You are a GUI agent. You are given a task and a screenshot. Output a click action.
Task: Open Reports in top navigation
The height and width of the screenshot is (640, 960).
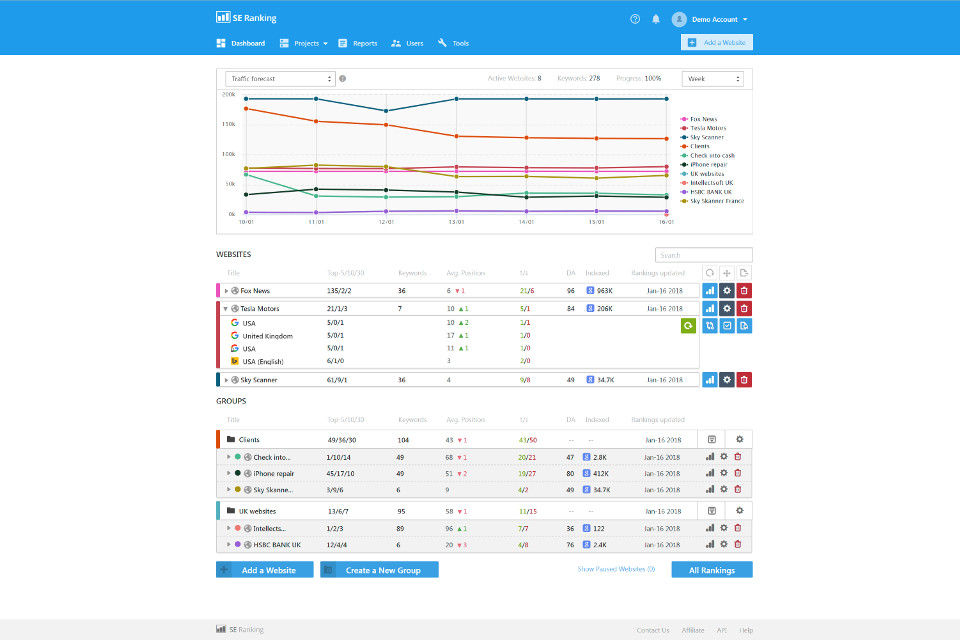pyautogui.click(x=358, y=43)
